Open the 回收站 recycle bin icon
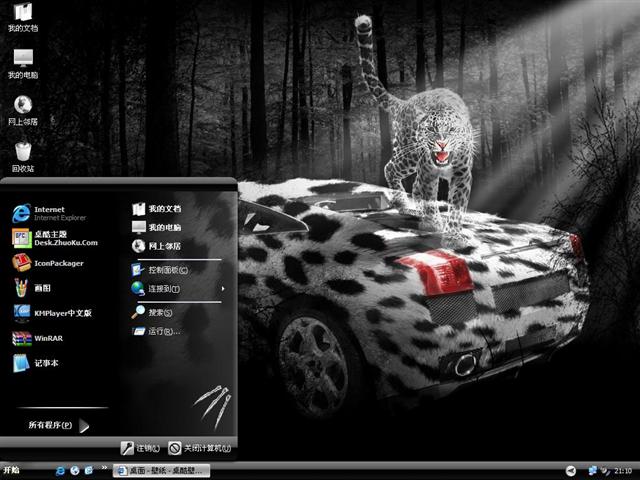Viewport: 640px width, 480px height. click(23, 157)
